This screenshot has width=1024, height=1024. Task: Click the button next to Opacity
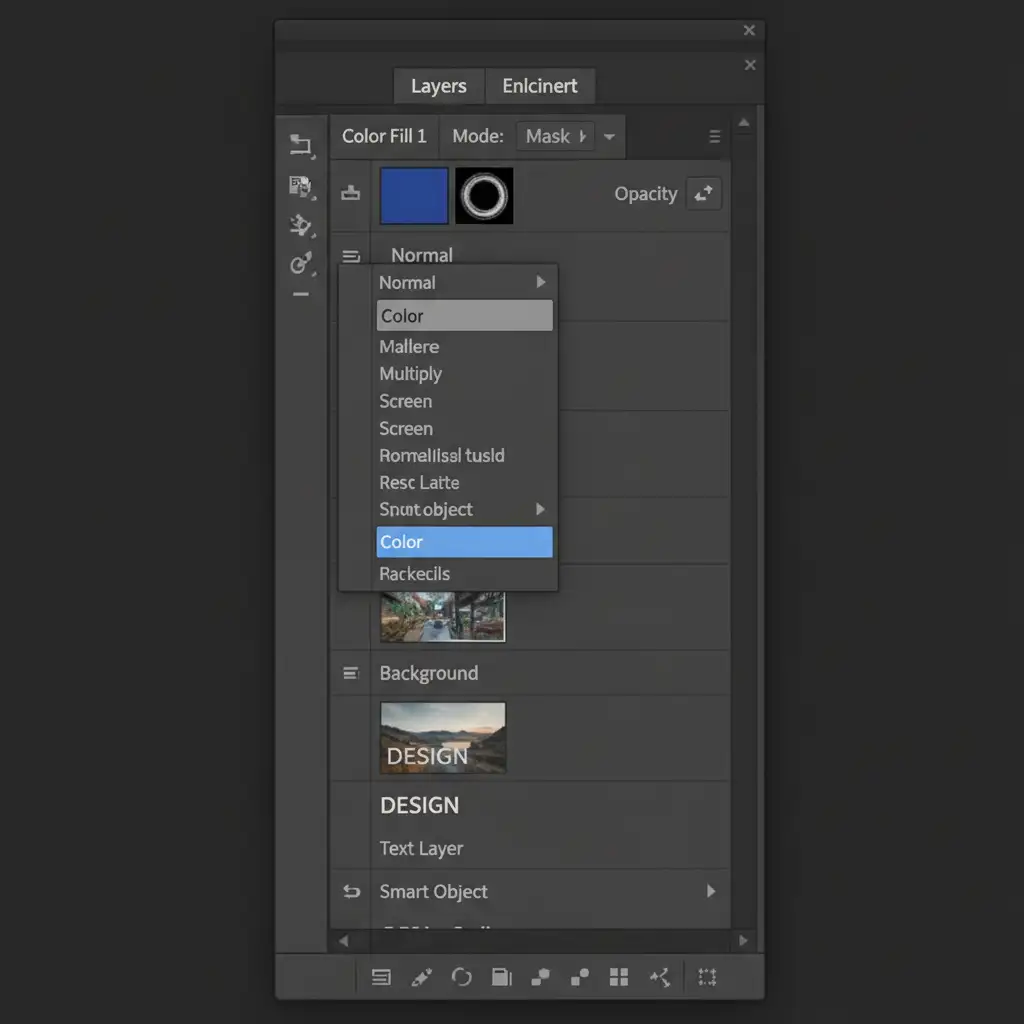click(x=704, y=194)
